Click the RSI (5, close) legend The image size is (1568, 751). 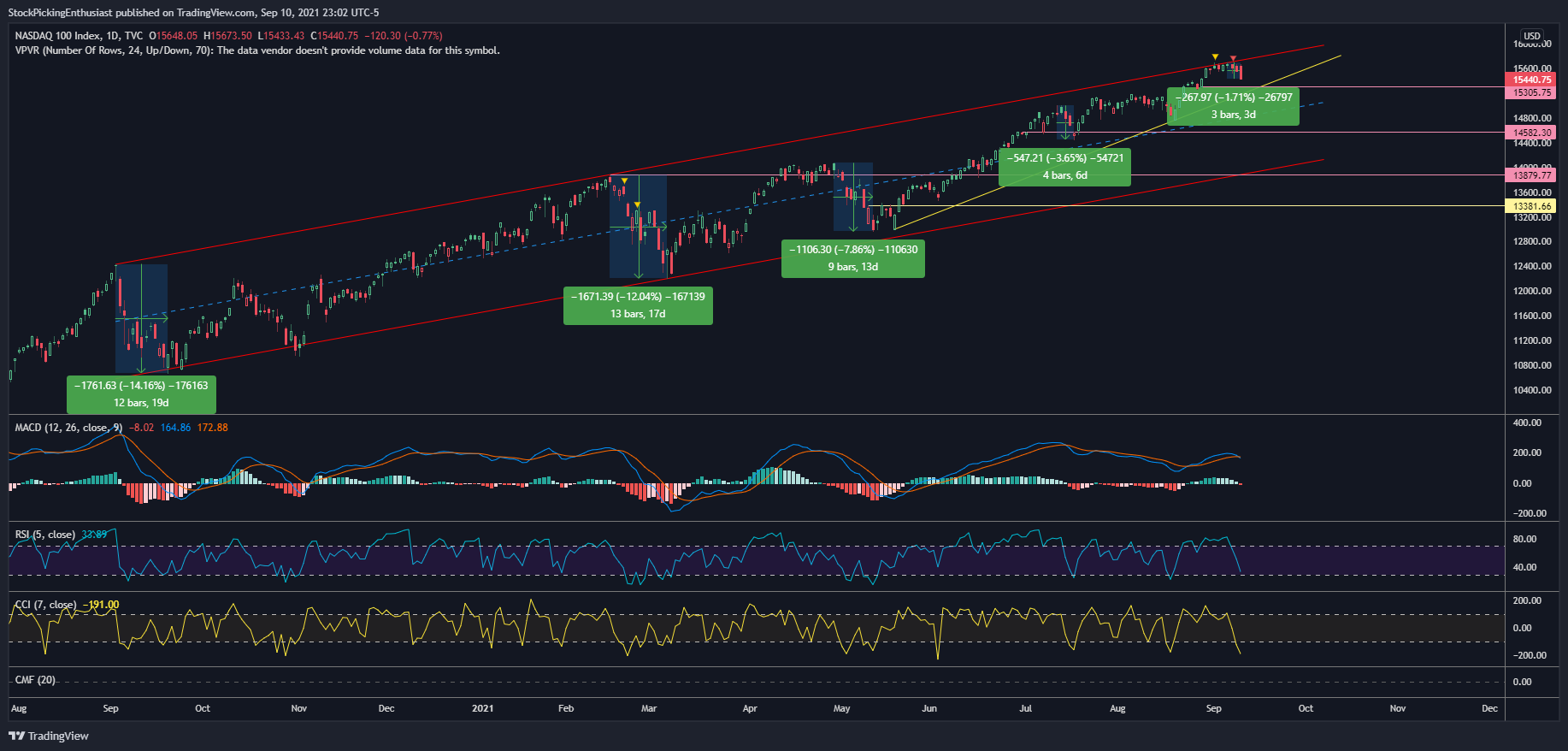(45, 535)
